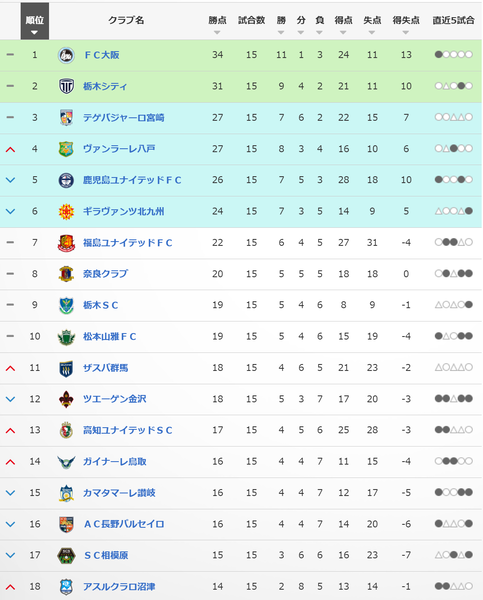Viewport: 483px width, 600px height.
Task: Sort standings by 得点 column arrow
Action: point(343,33)
